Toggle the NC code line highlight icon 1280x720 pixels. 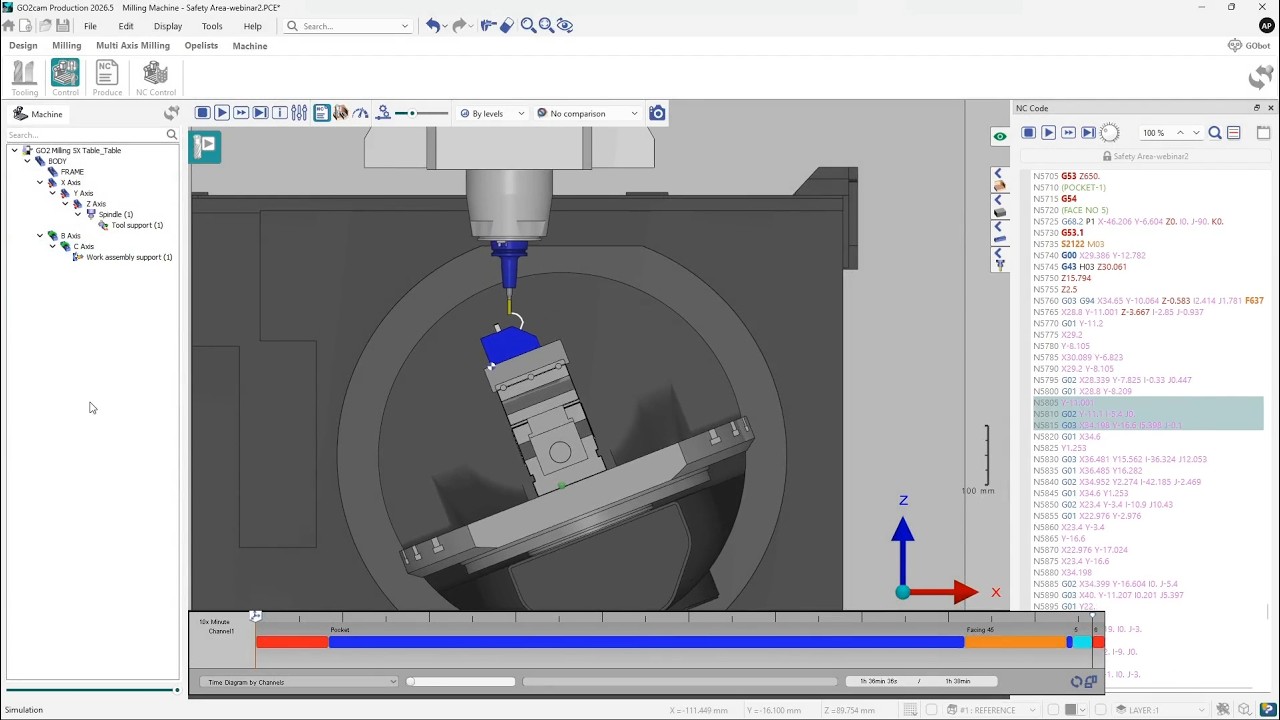point(1234,133)
